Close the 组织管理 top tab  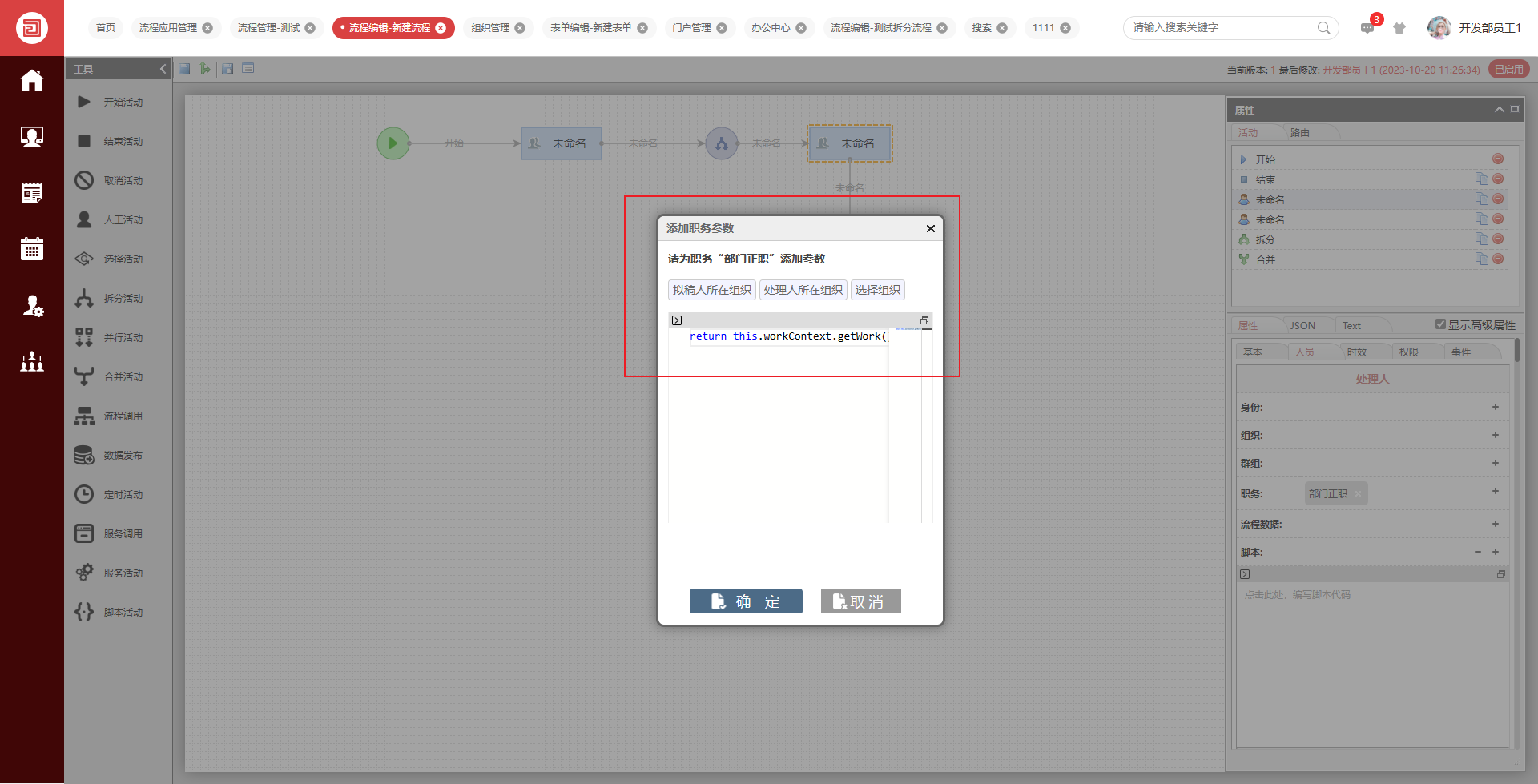tap(520, 28)
